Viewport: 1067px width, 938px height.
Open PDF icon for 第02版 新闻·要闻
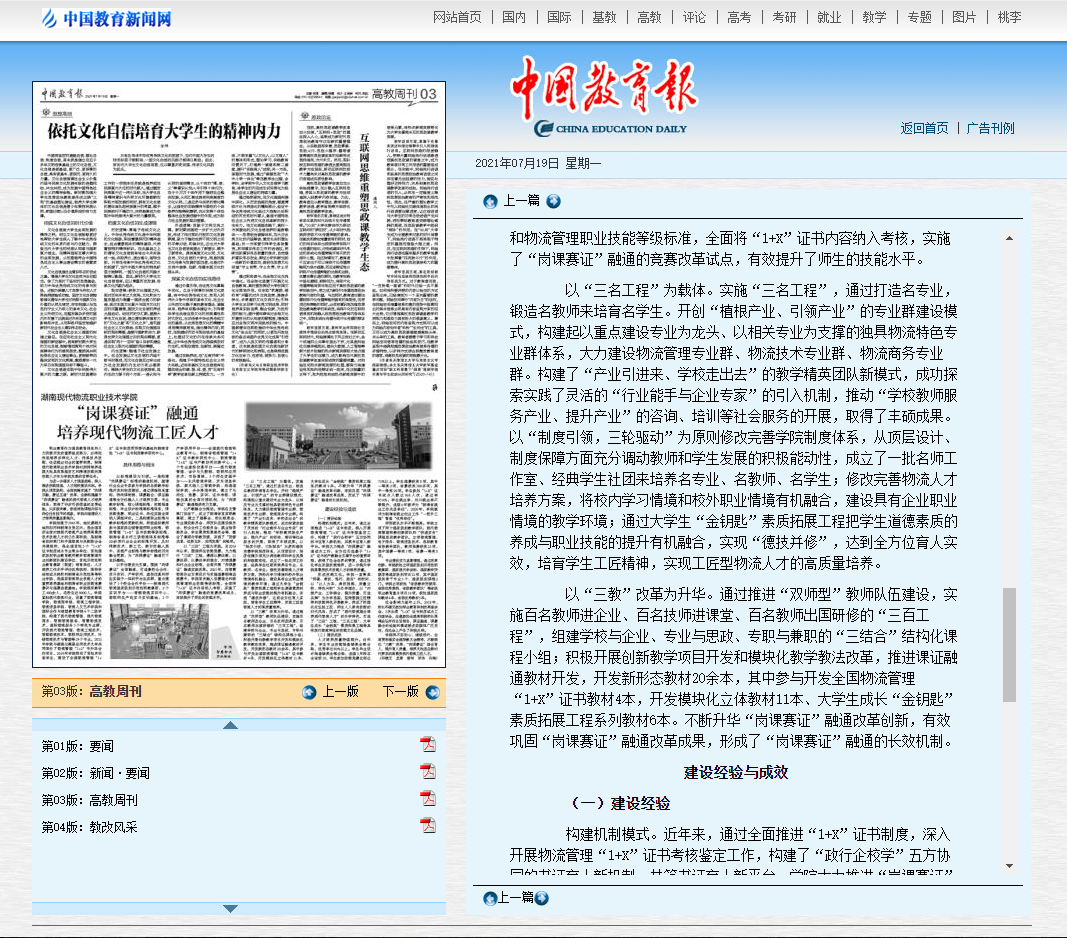tap(428, 771)
